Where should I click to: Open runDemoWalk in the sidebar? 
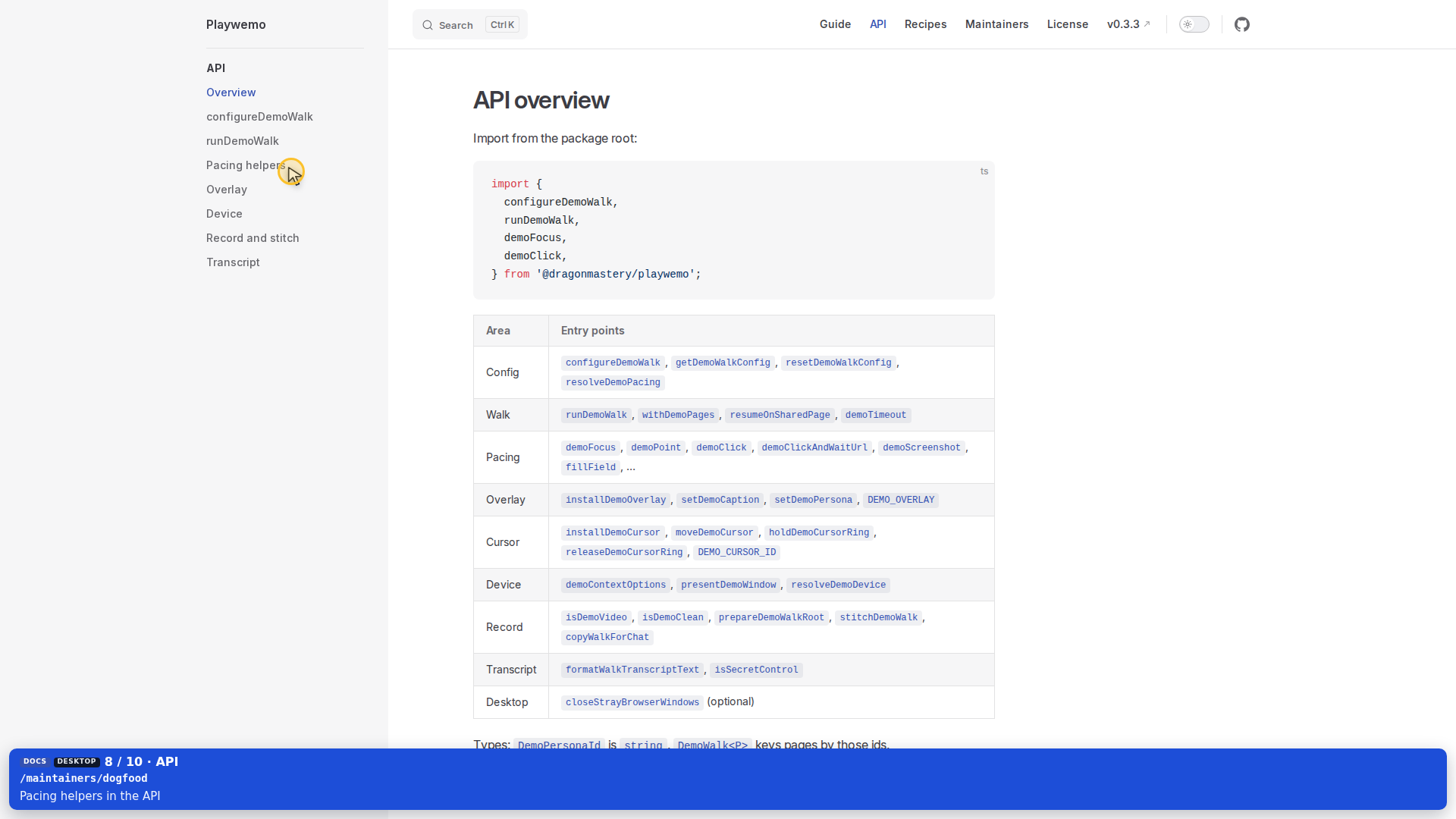click(243, 141)
